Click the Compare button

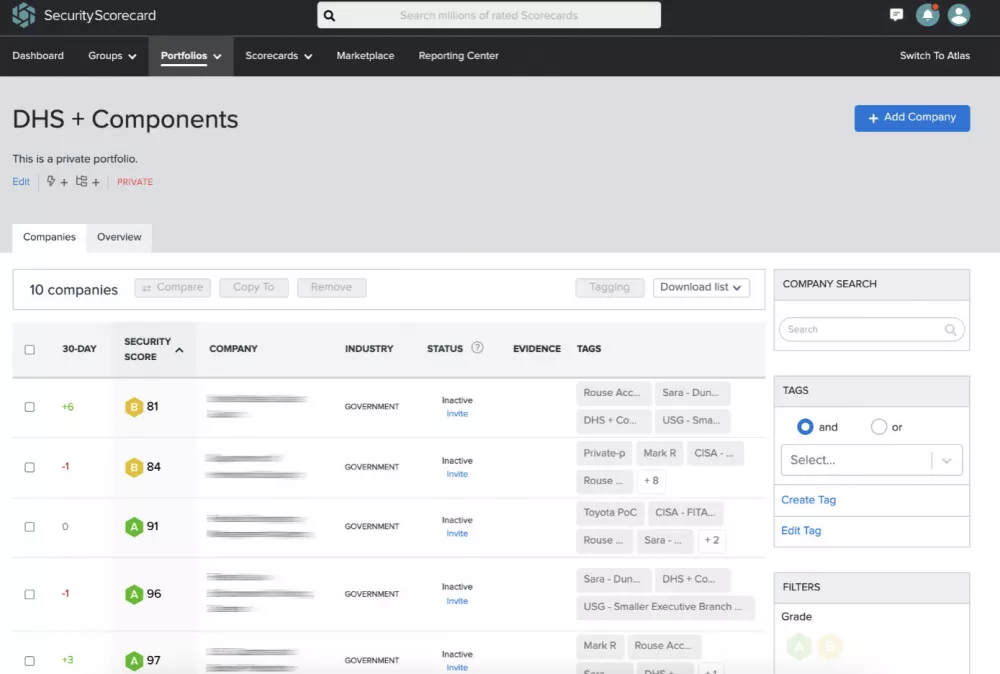(172, 288)
